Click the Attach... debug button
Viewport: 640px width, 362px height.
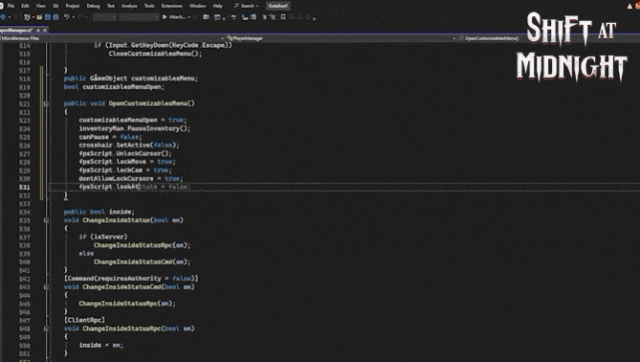173,17
